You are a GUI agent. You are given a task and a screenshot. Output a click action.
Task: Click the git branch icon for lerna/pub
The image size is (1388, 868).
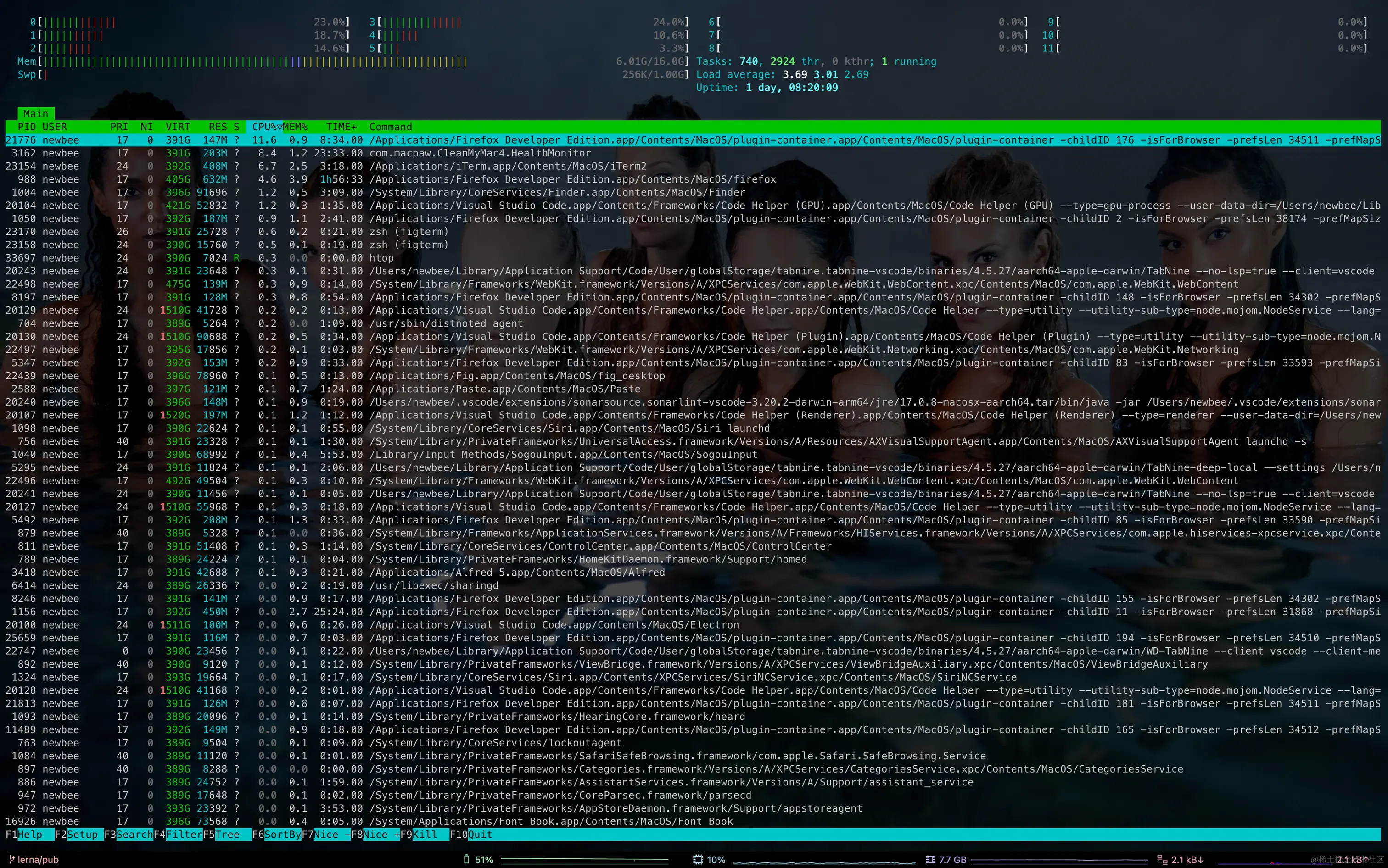click(x=11, y=859)
